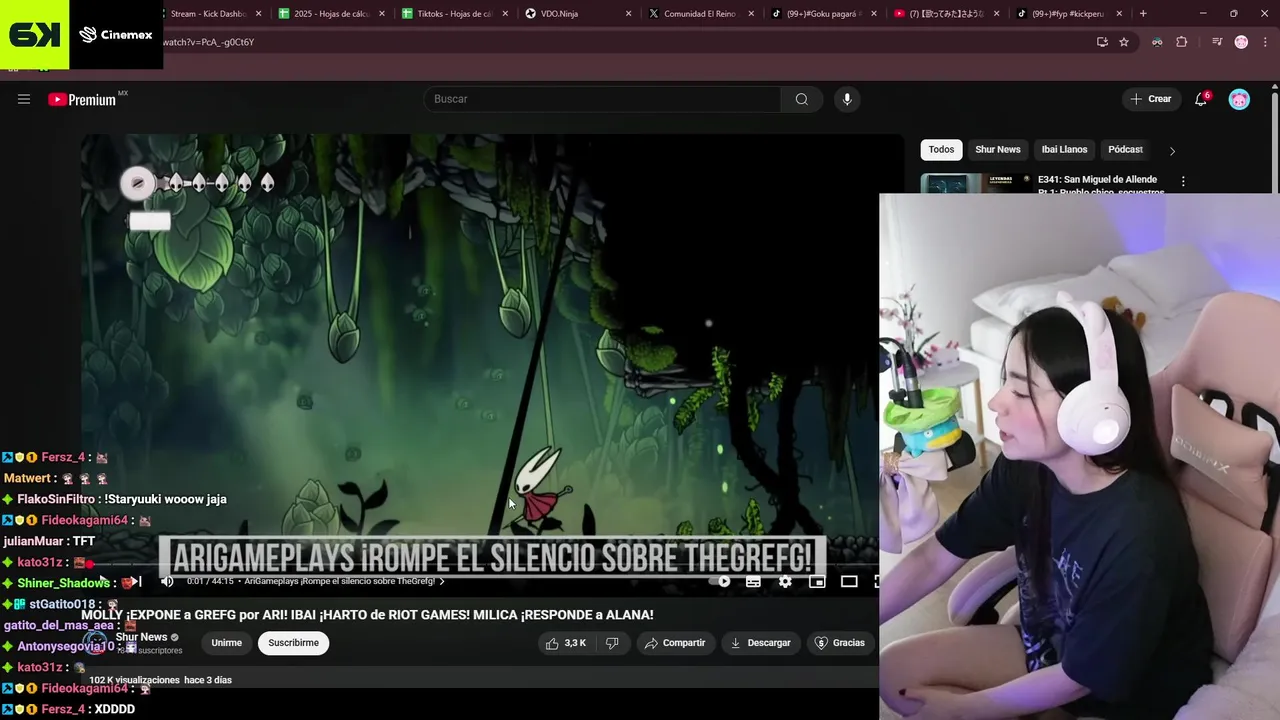Open the YouTube hamburger guide menu
Image resolution: width=1280 pixels, height=720 pixels.
click(x=24, y=99)
